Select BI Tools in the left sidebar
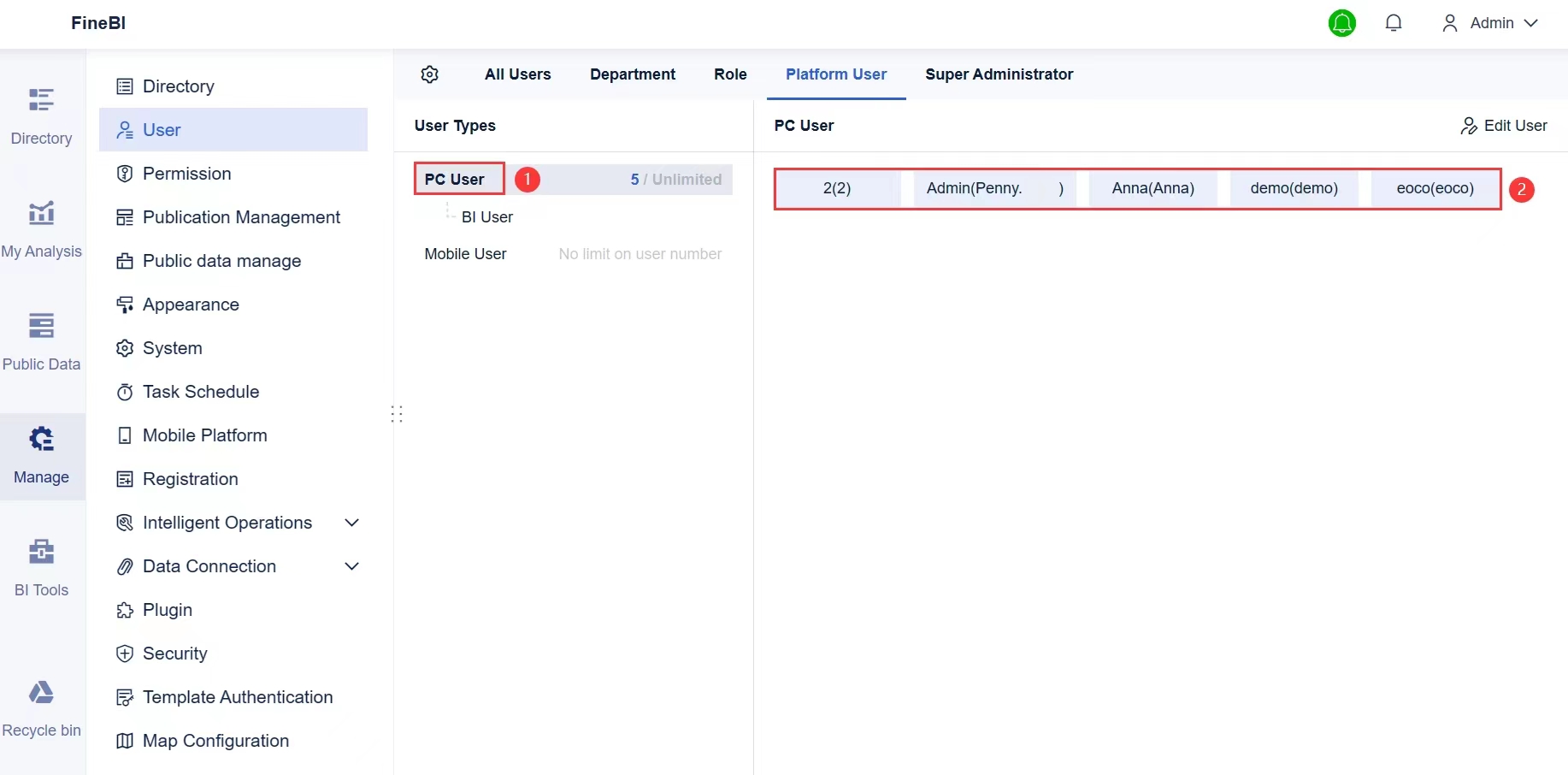Viewport: 1568px width, 775px height. click(x=40, y=565)
